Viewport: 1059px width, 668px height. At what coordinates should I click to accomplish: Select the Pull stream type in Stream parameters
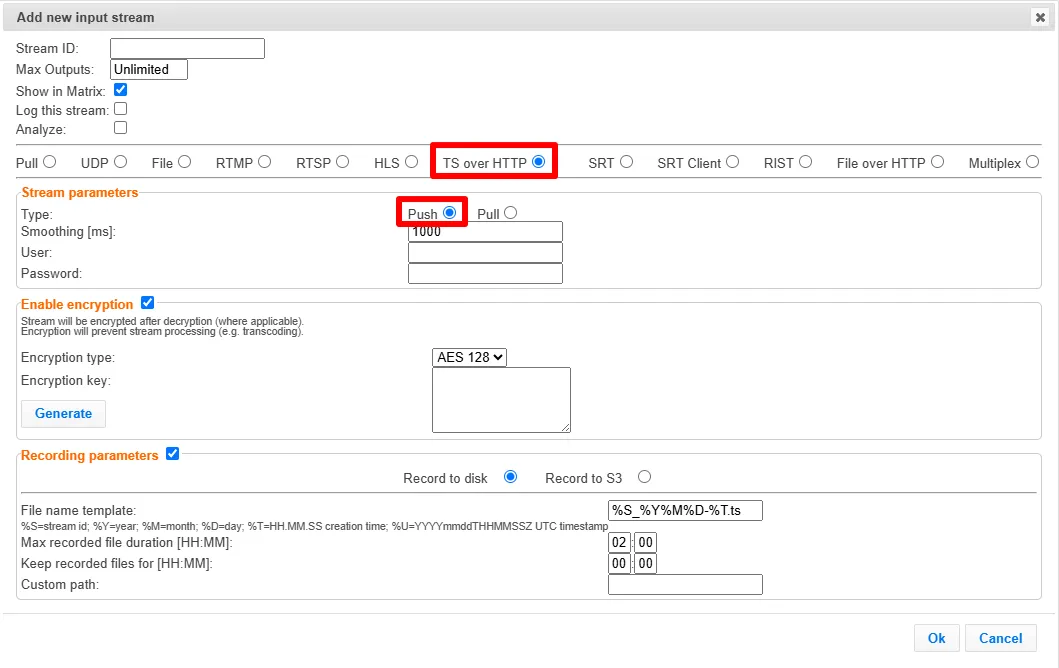[511, 213]
